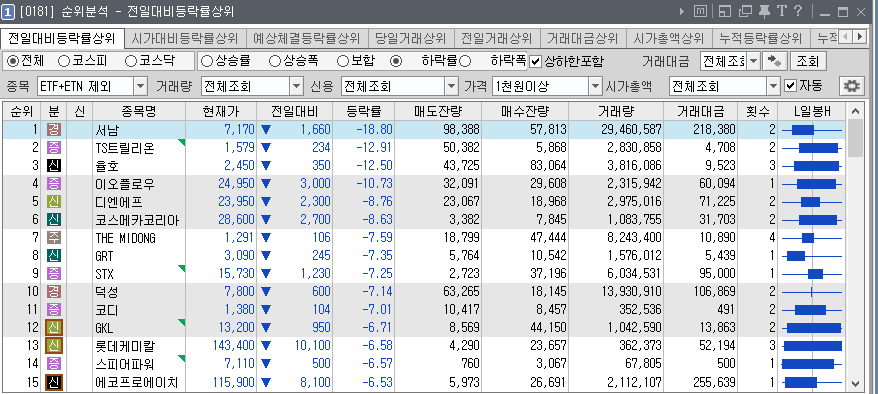Switch to 전일대비등락률상위 tab
Screen dimensions: 878x394
coord(62,39)
